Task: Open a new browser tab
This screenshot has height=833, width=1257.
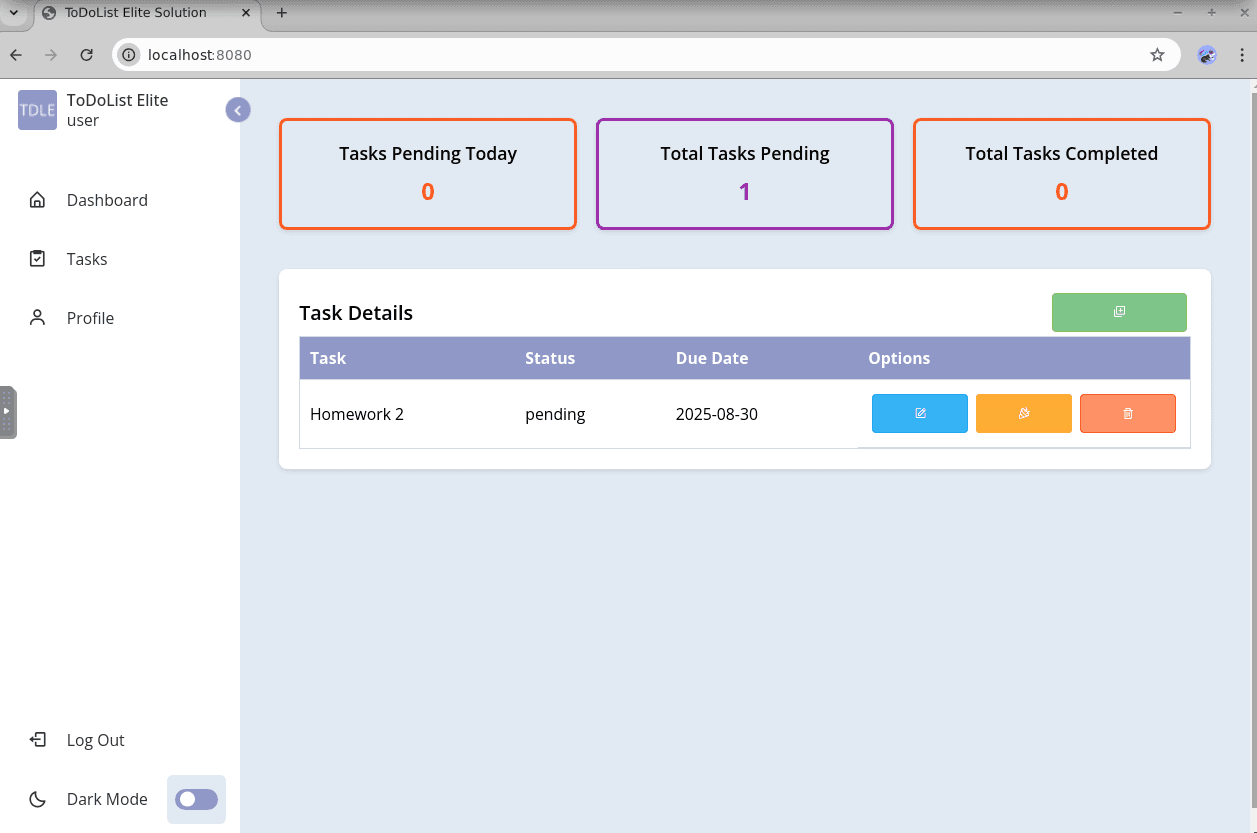Action: pos(282,13)
